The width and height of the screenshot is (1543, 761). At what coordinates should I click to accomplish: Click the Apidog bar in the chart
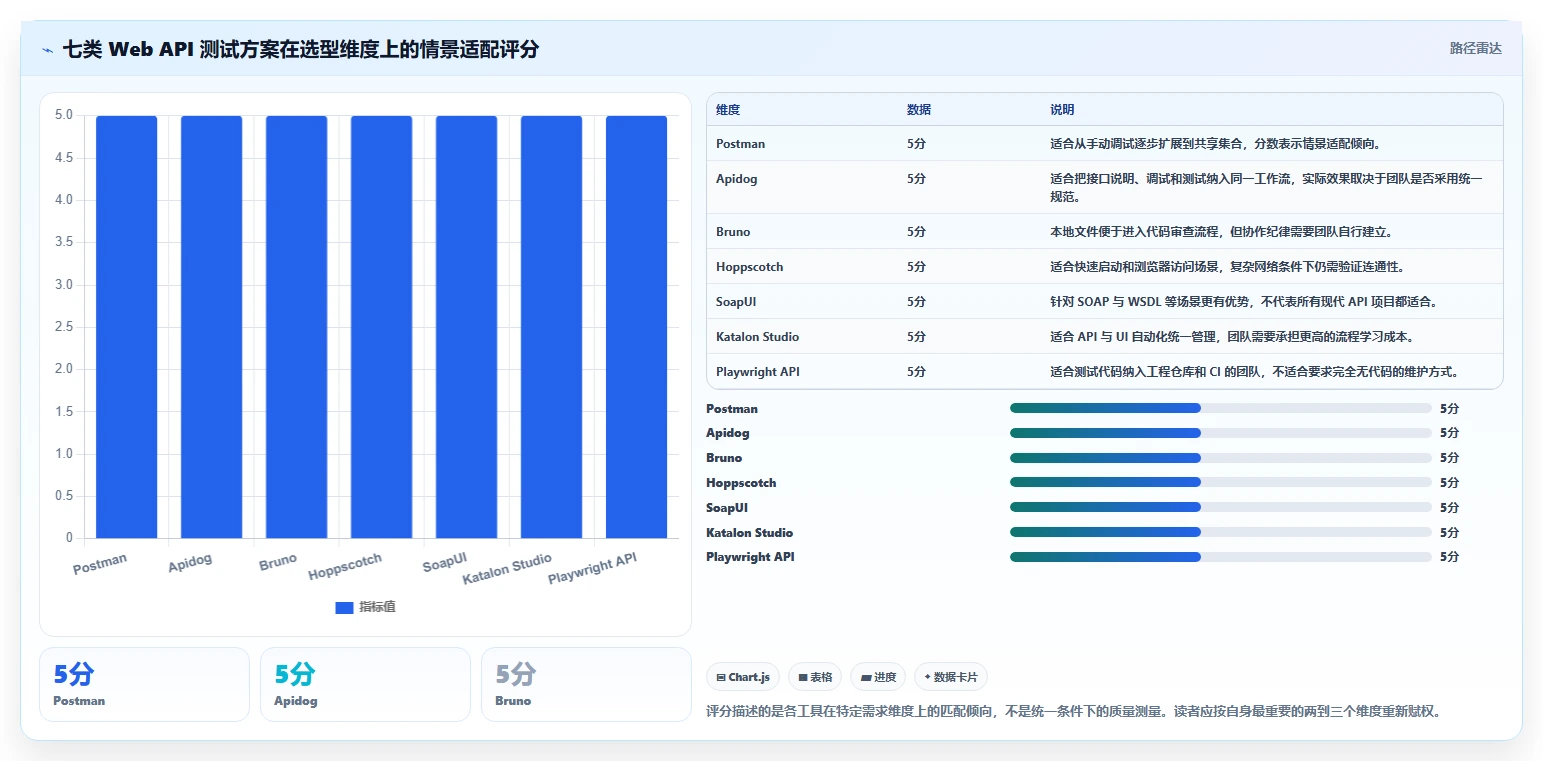click(212, 327)
